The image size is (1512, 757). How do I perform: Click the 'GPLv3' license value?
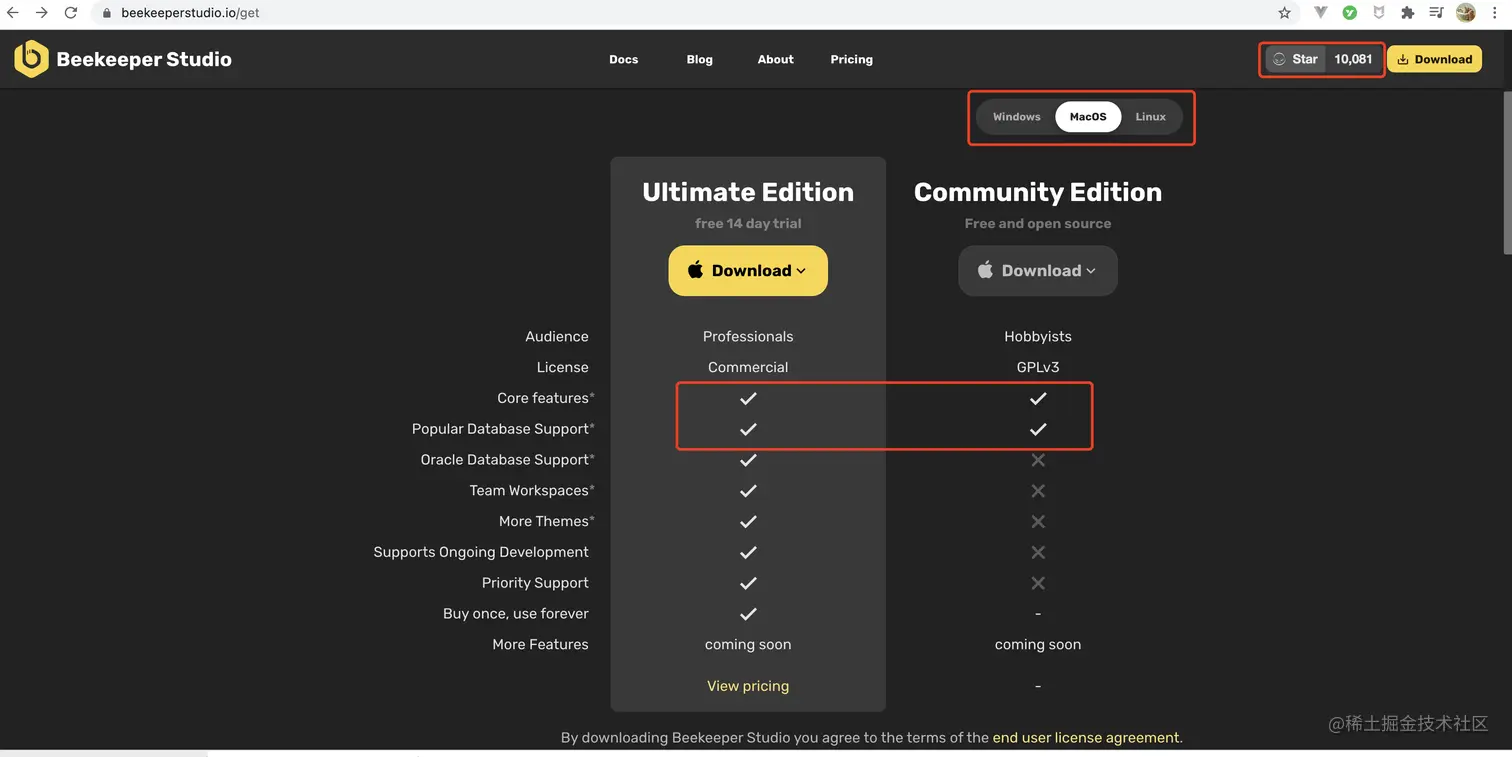pos(1038,367)
